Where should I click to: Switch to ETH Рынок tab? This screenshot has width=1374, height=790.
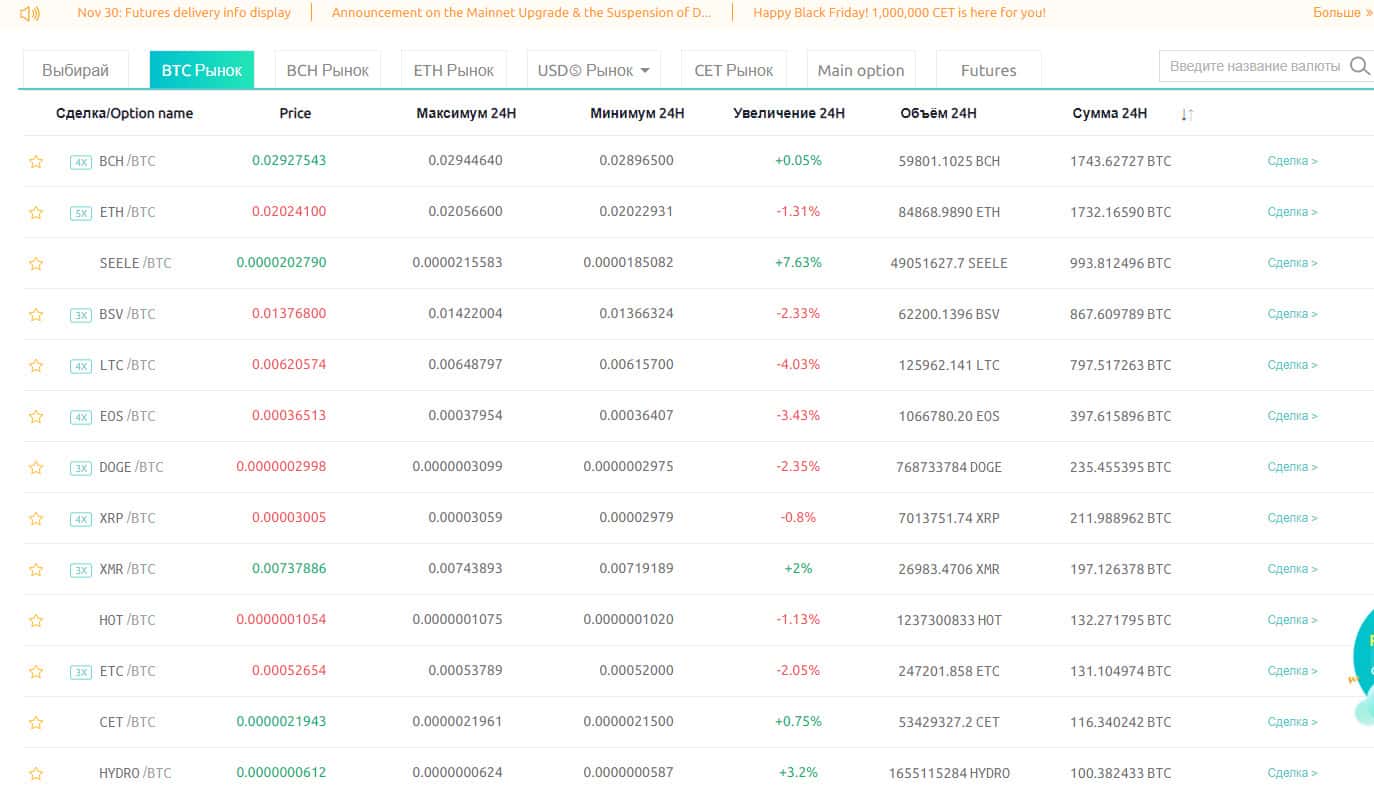click(454, 70)
